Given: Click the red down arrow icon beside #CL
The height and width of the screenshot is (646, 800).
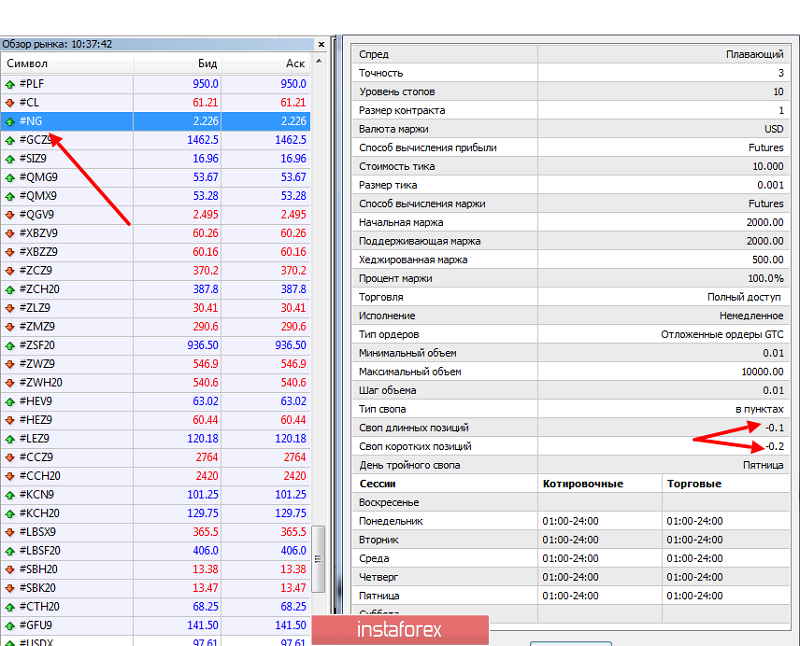Looking at the screenshot, I should pos(10,103).
